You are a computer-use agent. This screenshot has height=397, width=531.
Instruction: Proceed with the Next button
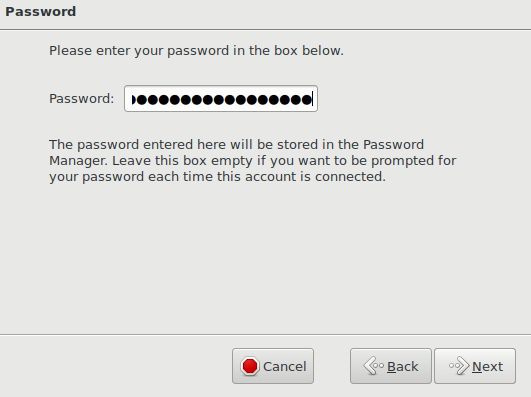click(x=475, y=366)
